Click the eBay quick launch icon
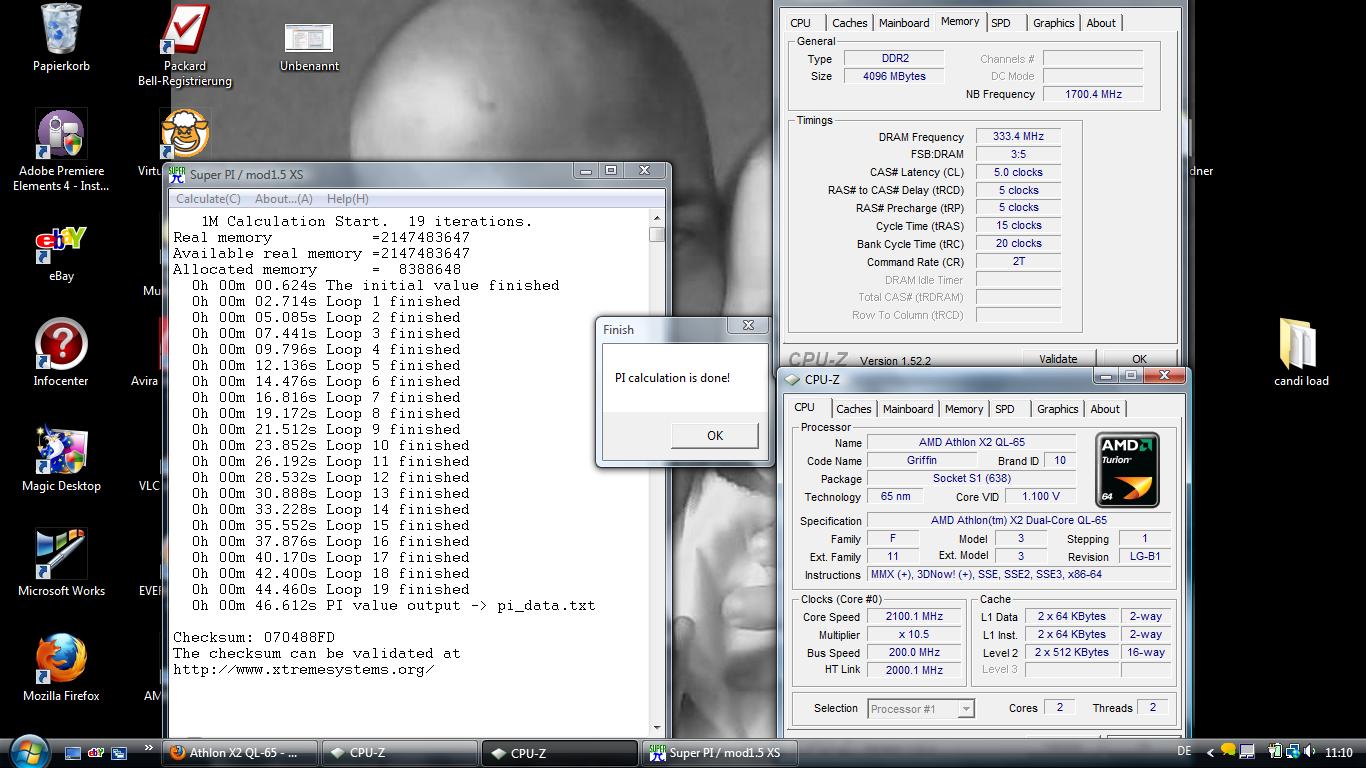Screen dimensions: 1366x768 pos(96,753)
